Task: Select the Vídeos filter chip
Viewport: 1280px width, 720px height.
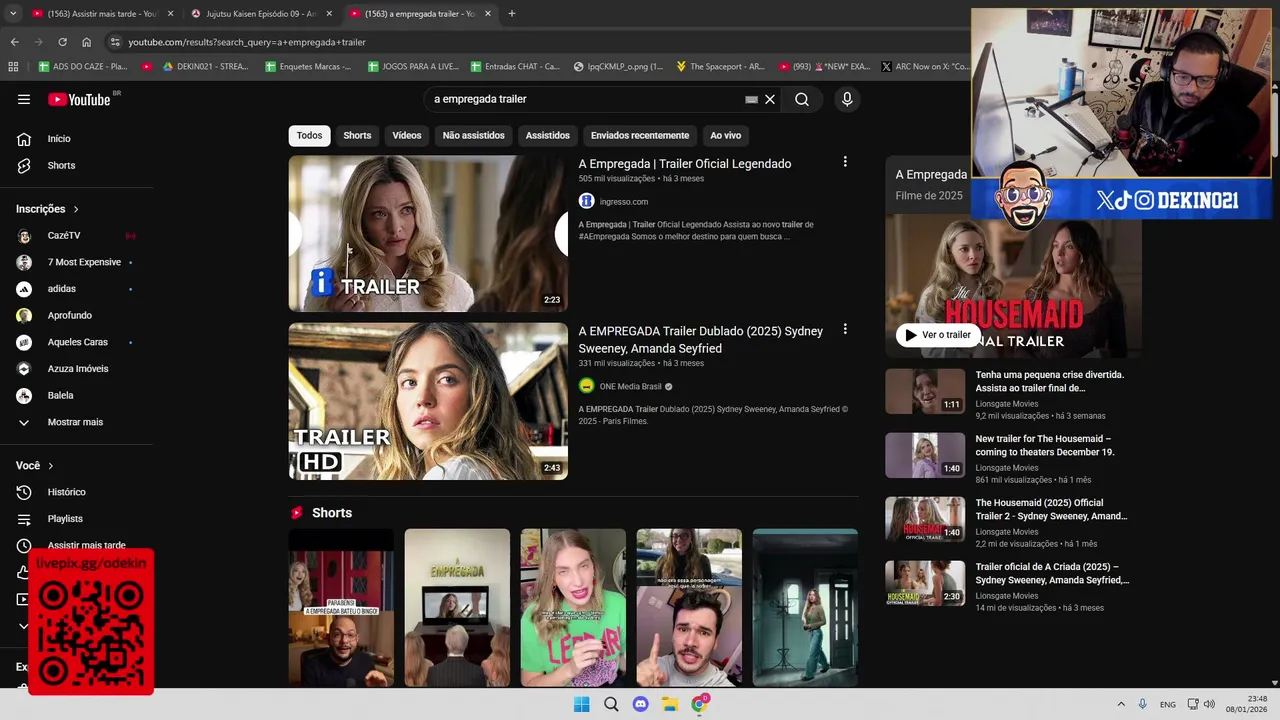Action: point(406,135)
